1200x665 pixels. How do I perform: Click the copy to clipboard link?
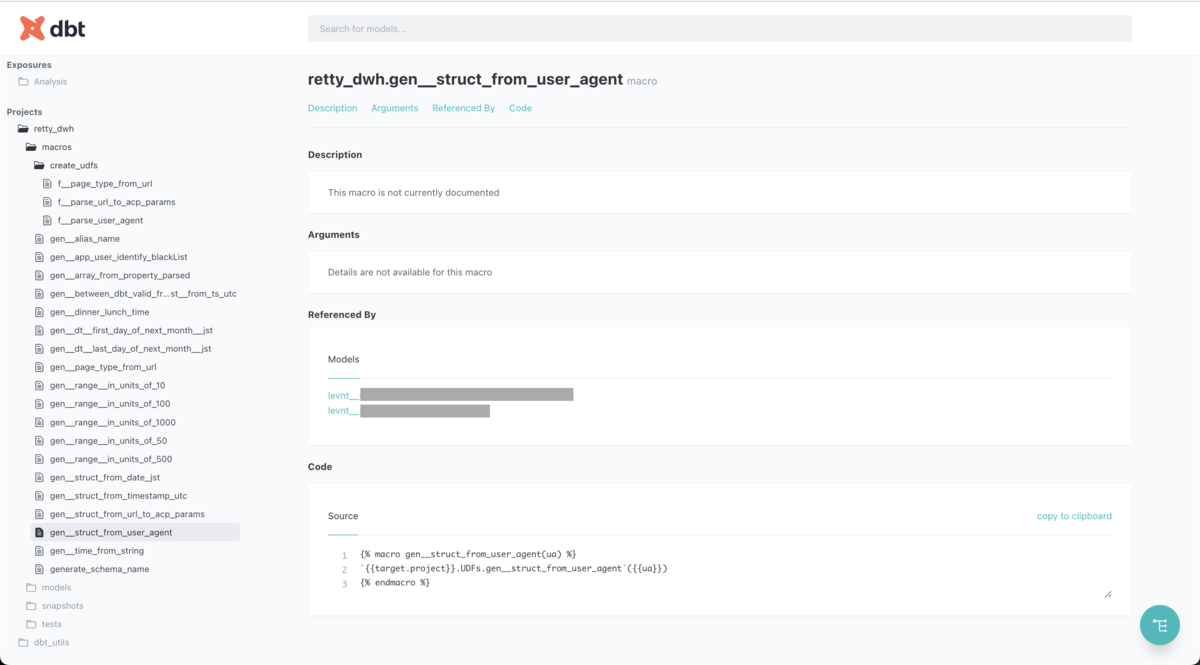click(1074, 515)
